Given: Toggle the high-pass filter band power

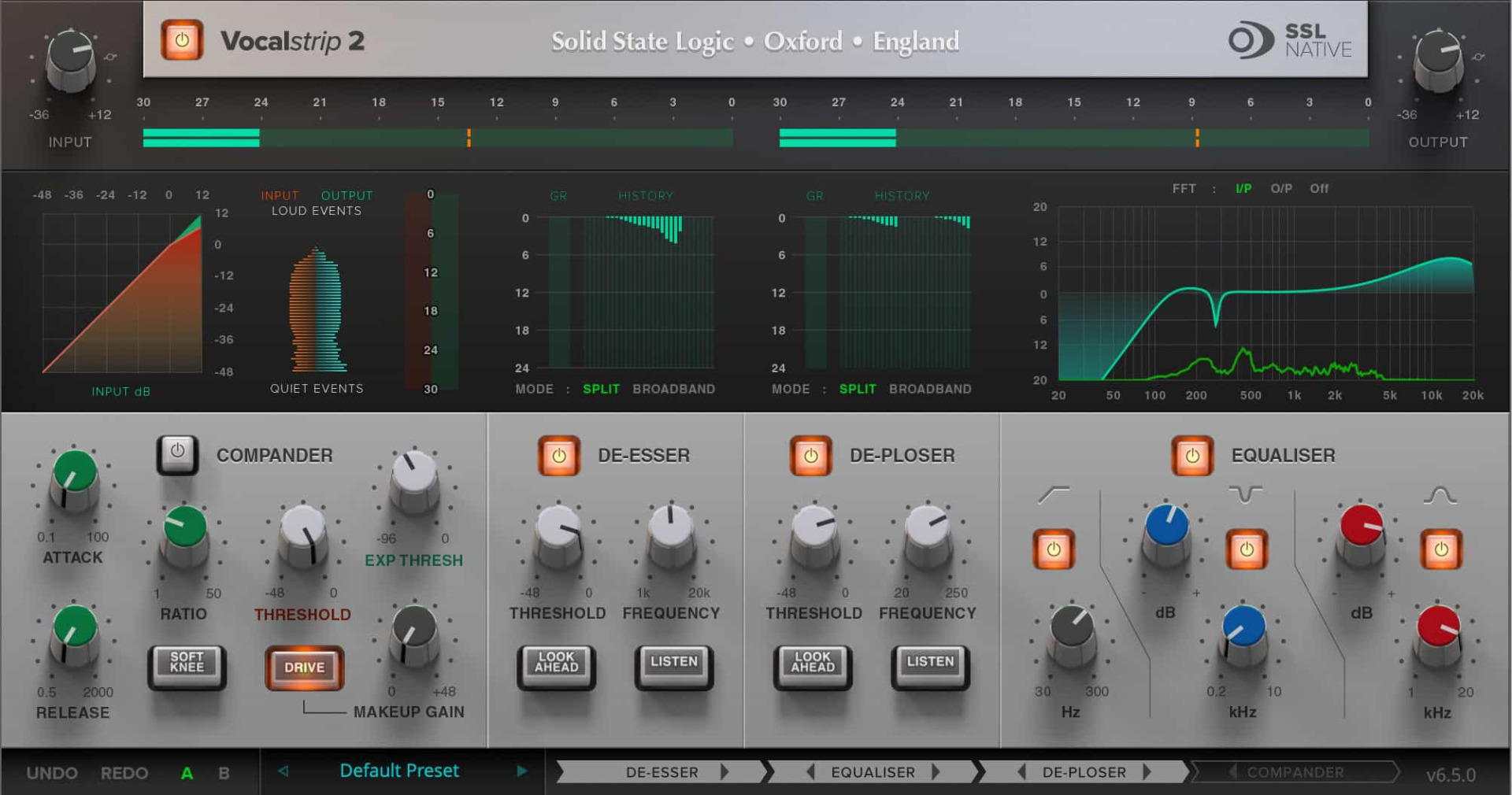Looking at the screenshot, I should coord(1054,549).
